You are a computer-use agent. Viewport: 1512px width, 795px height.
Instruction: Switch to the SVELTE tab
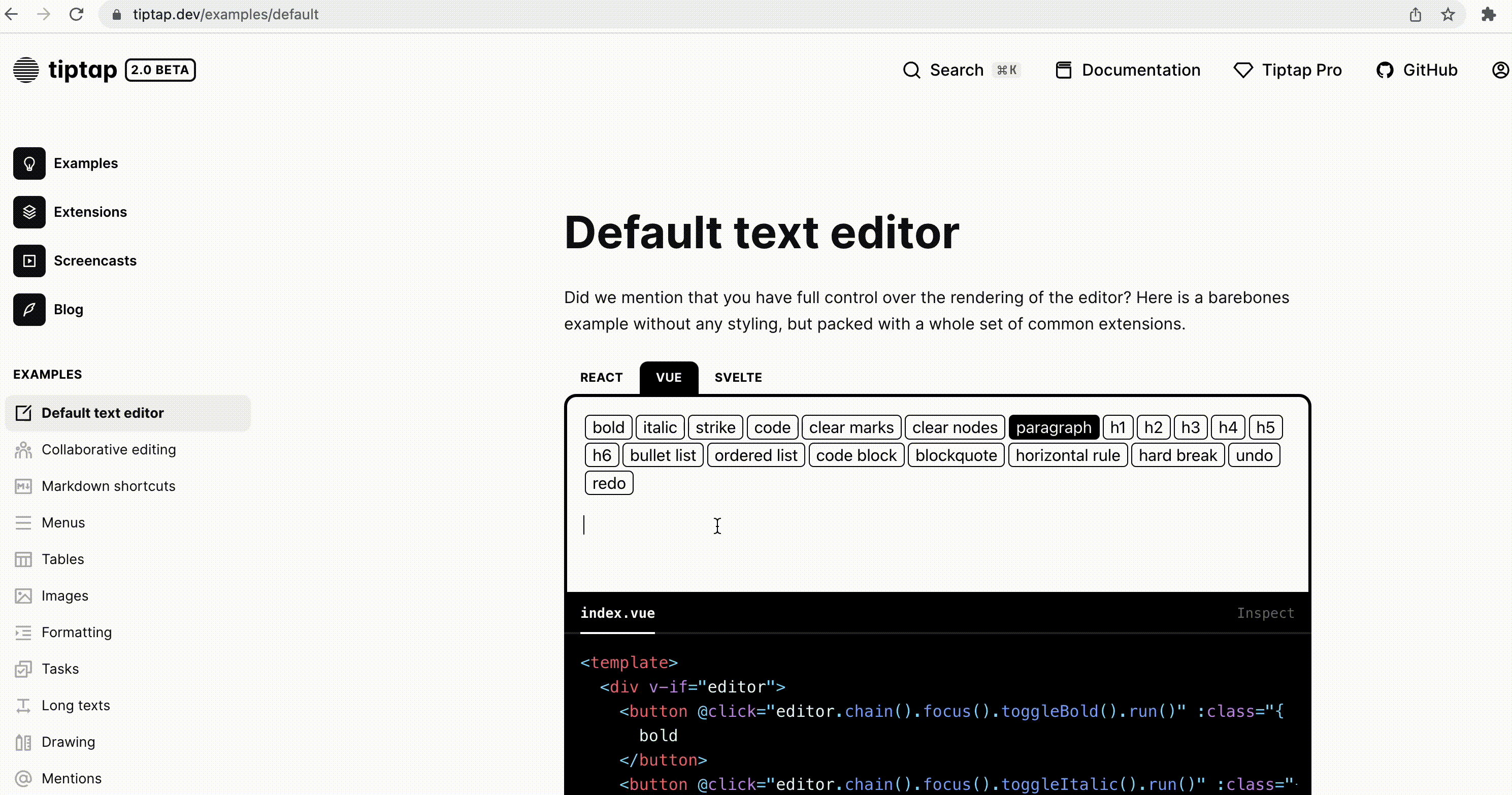(x=738, y=377)
